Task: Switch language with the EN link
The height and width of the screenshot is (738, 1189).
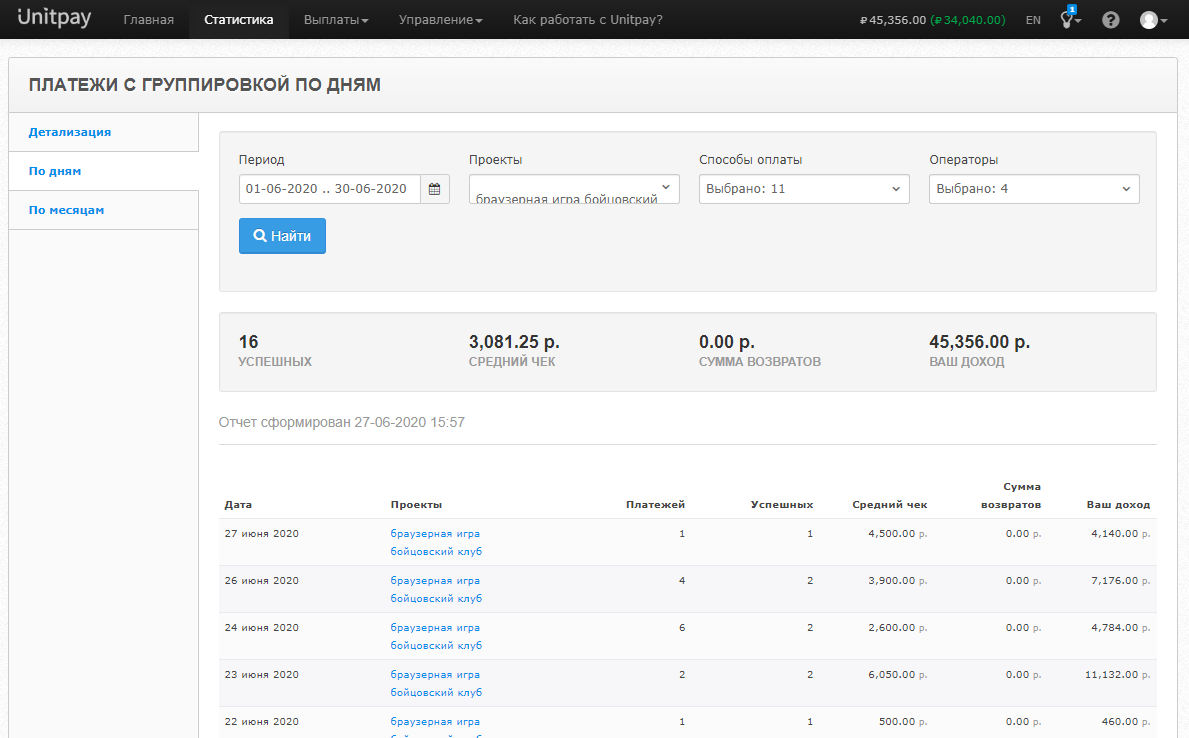Action: 1033,20
